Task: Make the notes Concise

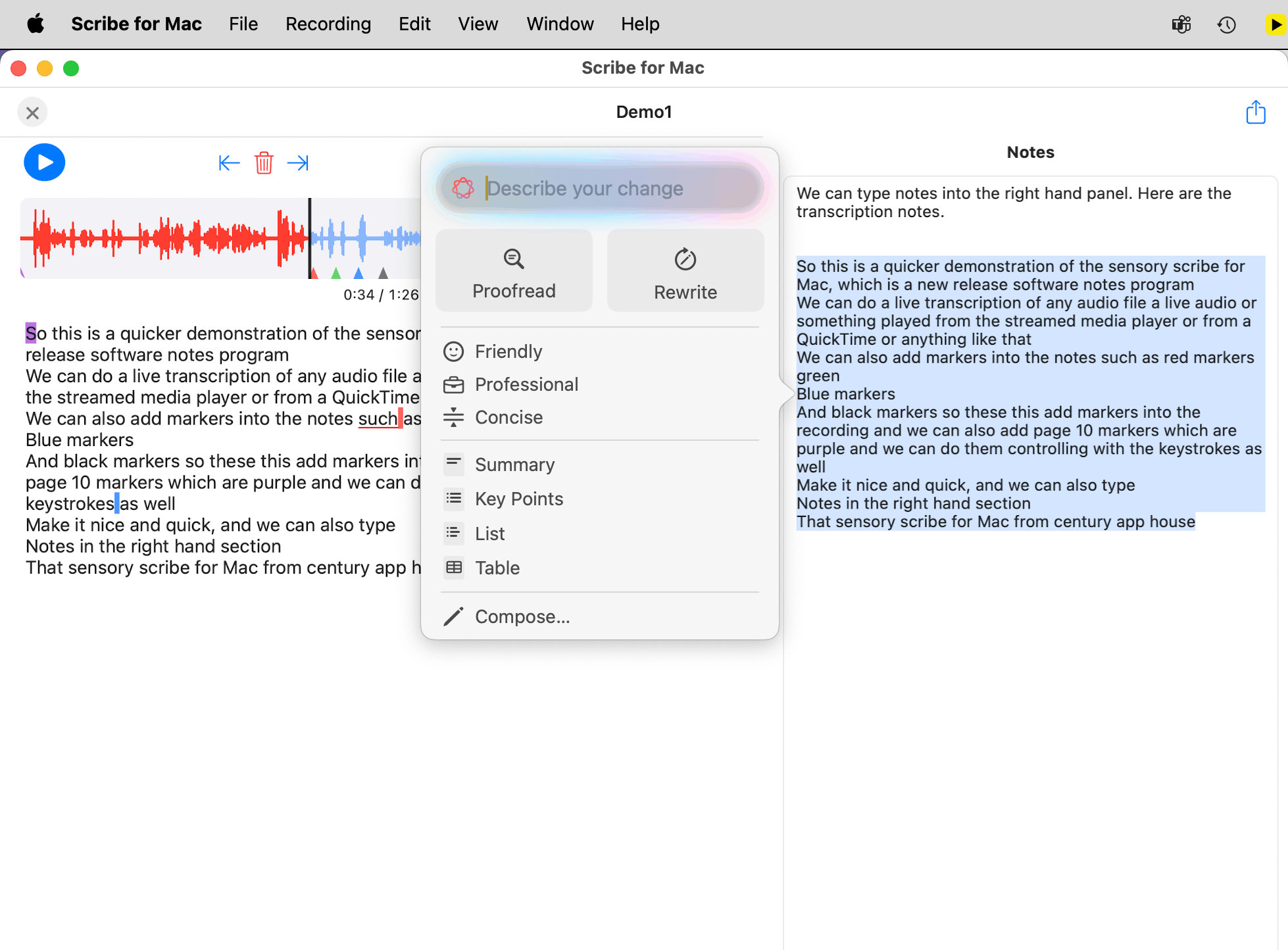Action: point(508,417)
